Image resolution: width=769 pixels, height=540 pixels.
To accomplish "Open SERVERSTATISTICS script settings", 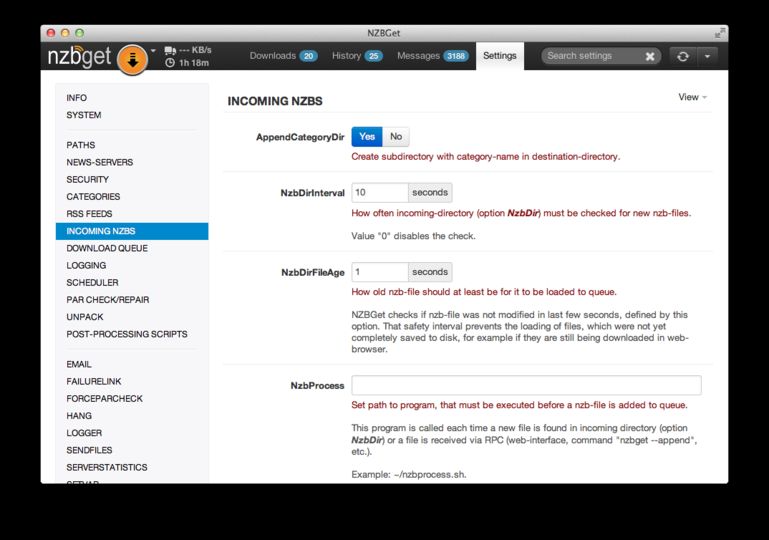I will click(107, 467).
